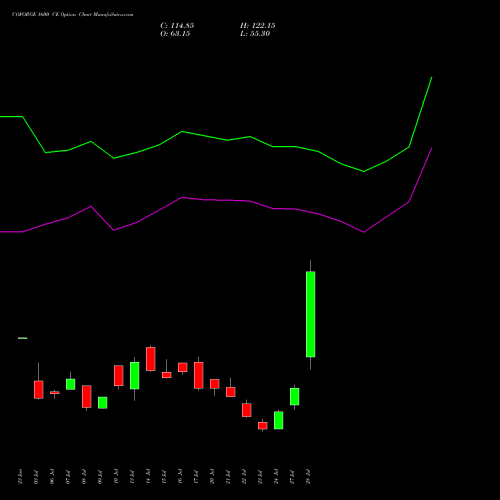
Task: Click the close price value C: 114.85
Action: (x=177, y=26)
